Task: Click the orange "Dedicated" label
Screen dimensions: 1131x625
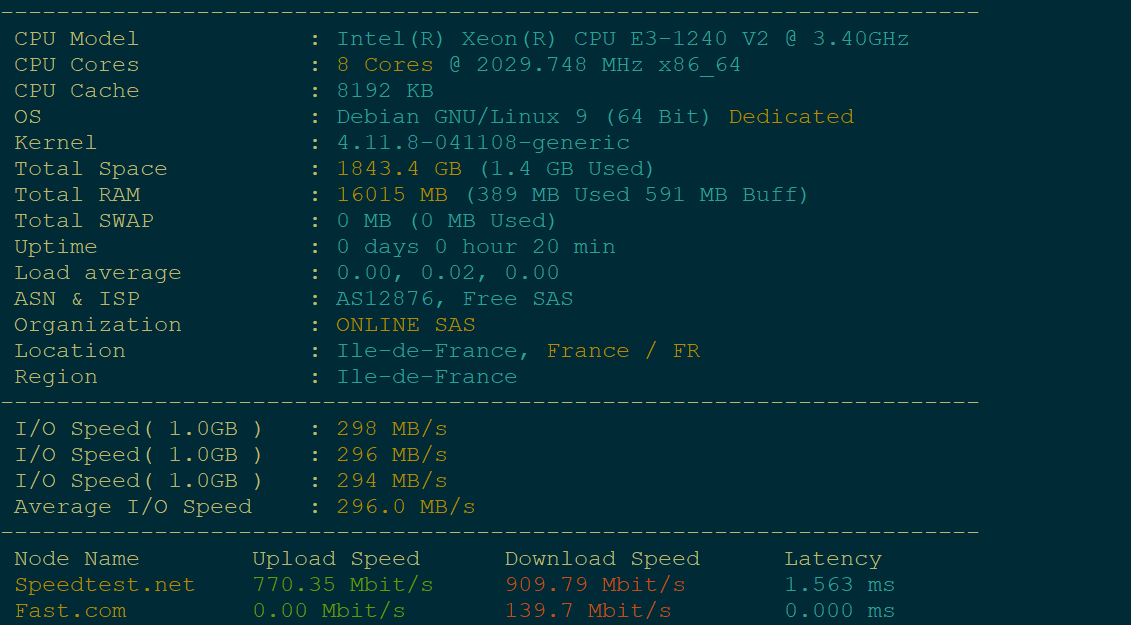Action: [791, 117]
